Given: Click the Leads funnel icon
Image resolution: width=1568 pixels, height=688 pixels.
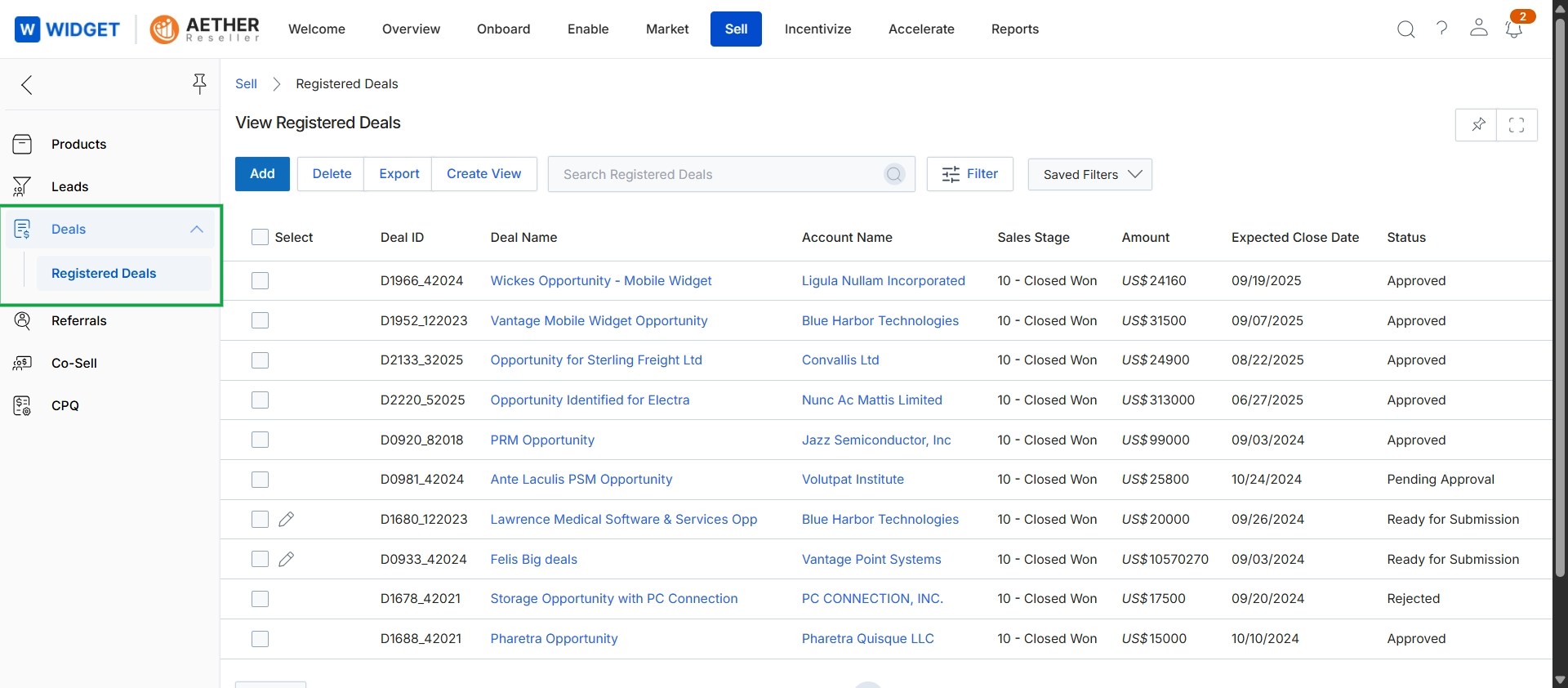Looking at the screenshot, I should click(x=23, y=187).
